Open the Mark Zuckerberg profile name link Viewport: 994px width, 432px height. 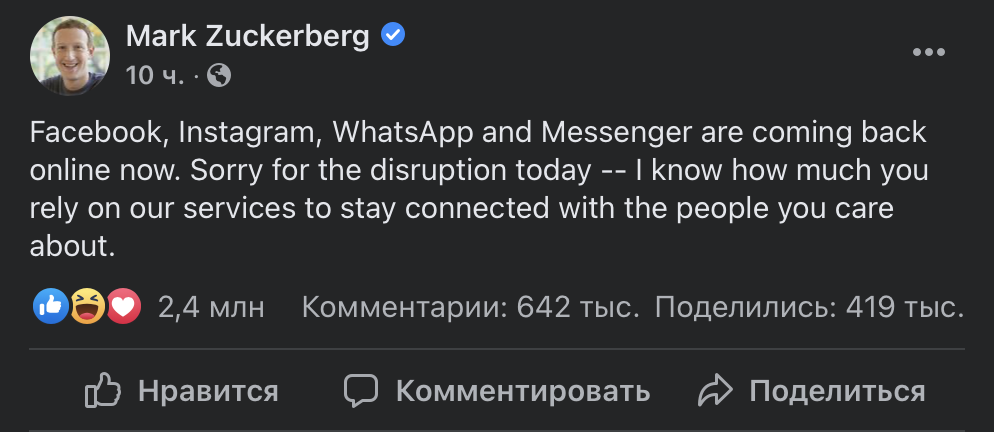247,37
